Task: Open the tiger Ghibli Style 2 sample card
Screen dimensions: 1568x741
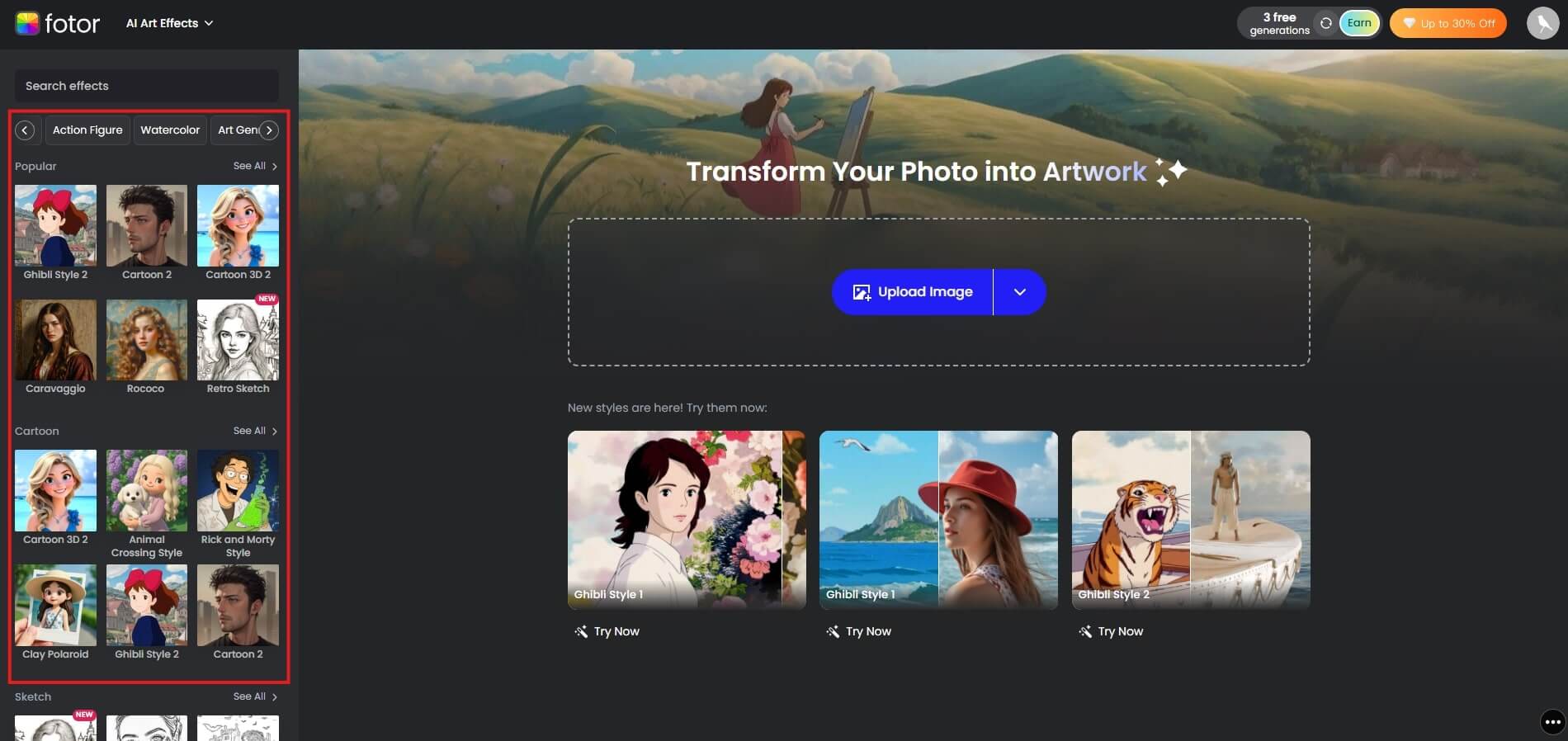Action: tap(1191, 520)
